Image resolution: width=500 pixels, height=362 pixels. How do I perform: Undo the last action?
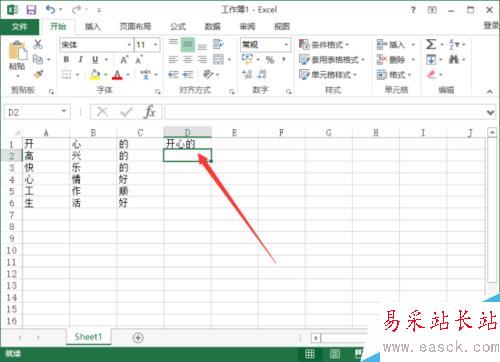pyautogui.click(x=50, y=10)
